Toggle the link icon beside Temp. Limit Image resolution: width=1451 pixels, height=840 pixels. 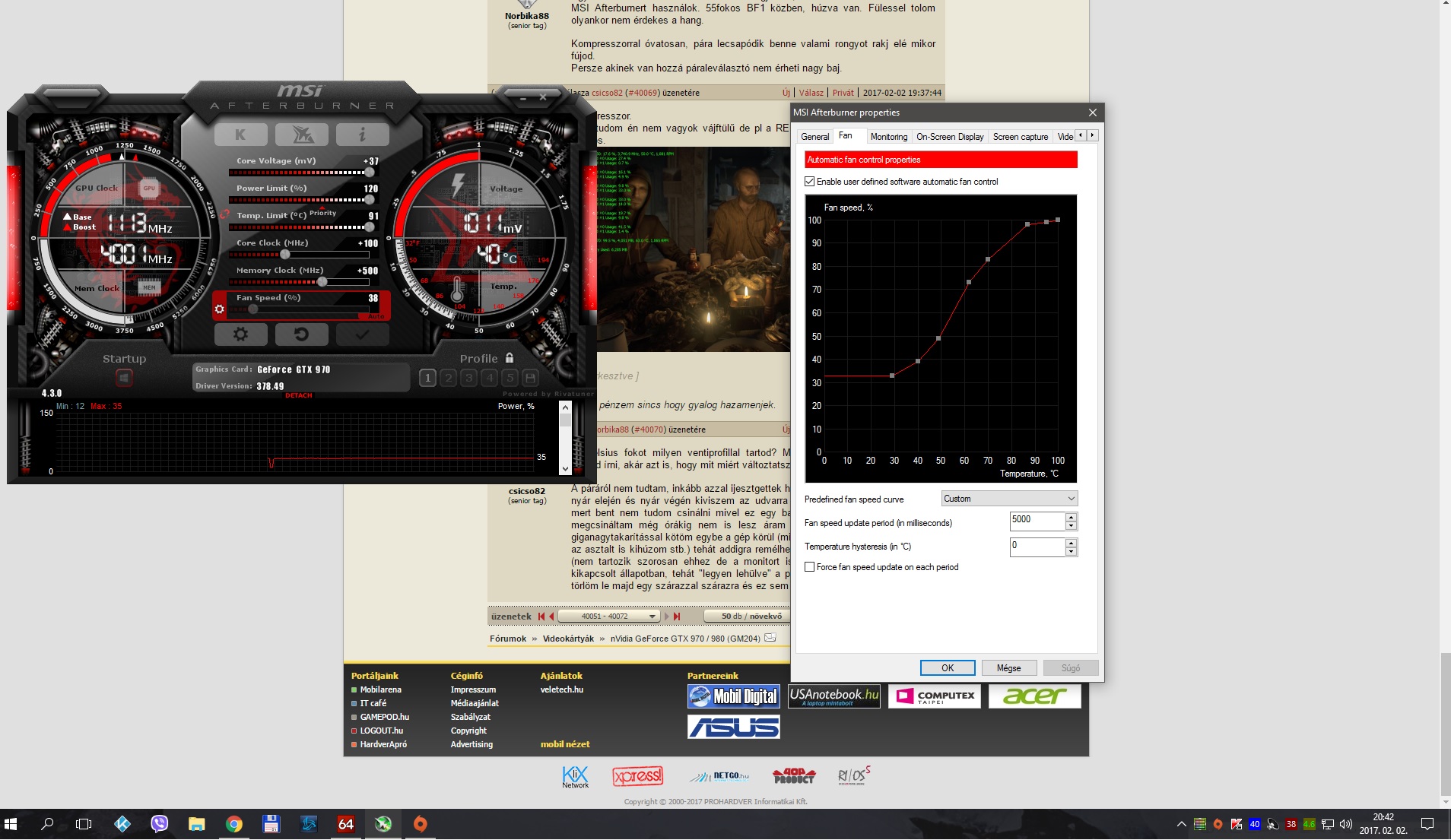click(224, 215)
